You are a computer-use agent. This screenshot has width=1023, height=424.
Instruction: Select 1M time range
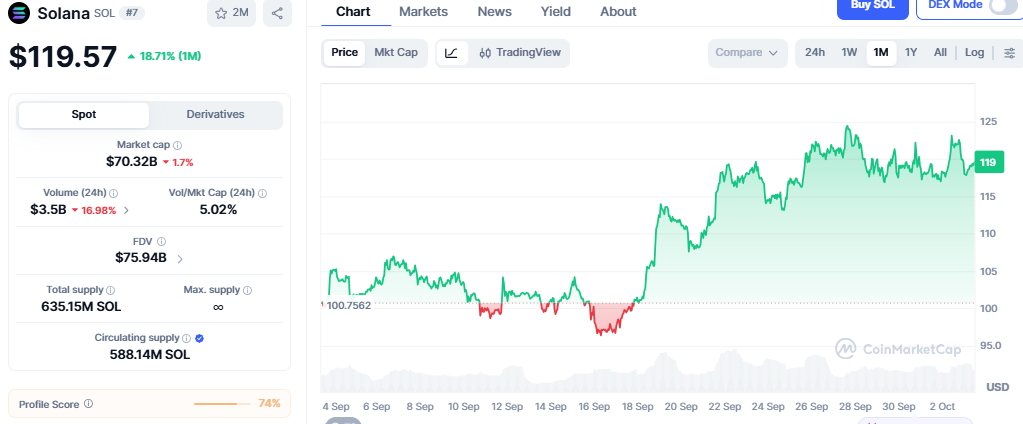click(881, 53)
